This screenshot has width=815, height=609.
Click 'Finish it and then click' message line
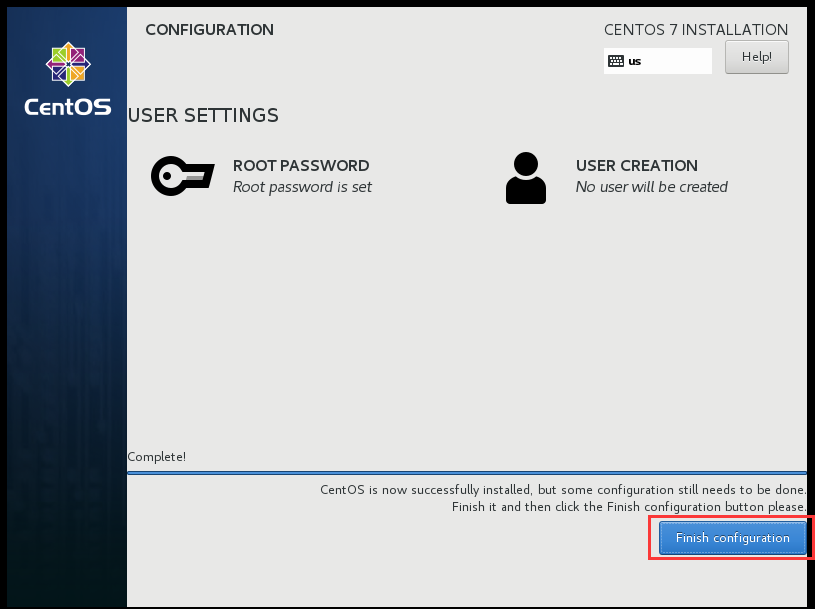point(629,506)
